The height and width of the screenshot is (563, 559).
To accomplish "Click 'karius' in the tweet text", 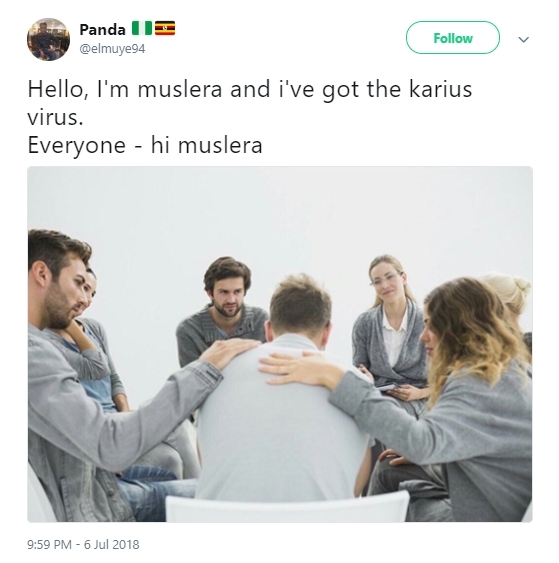I will pyautogui.click(x=441, y=89).
